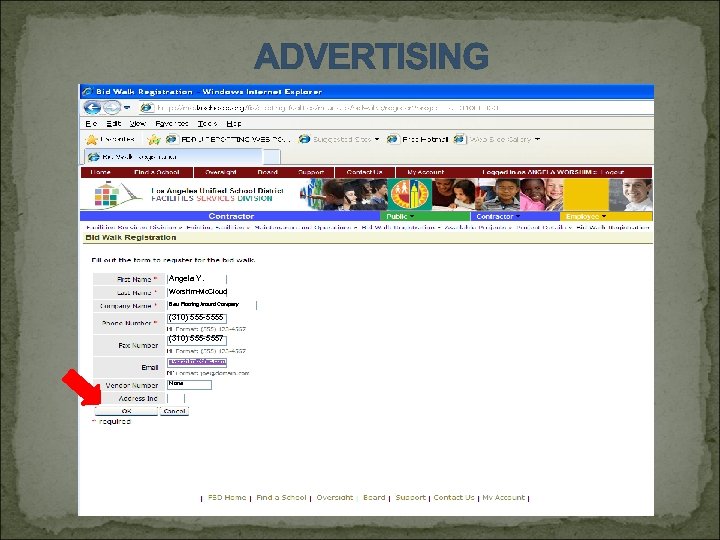Open the Web Slice Gallery dropdown

pos(497,139)
